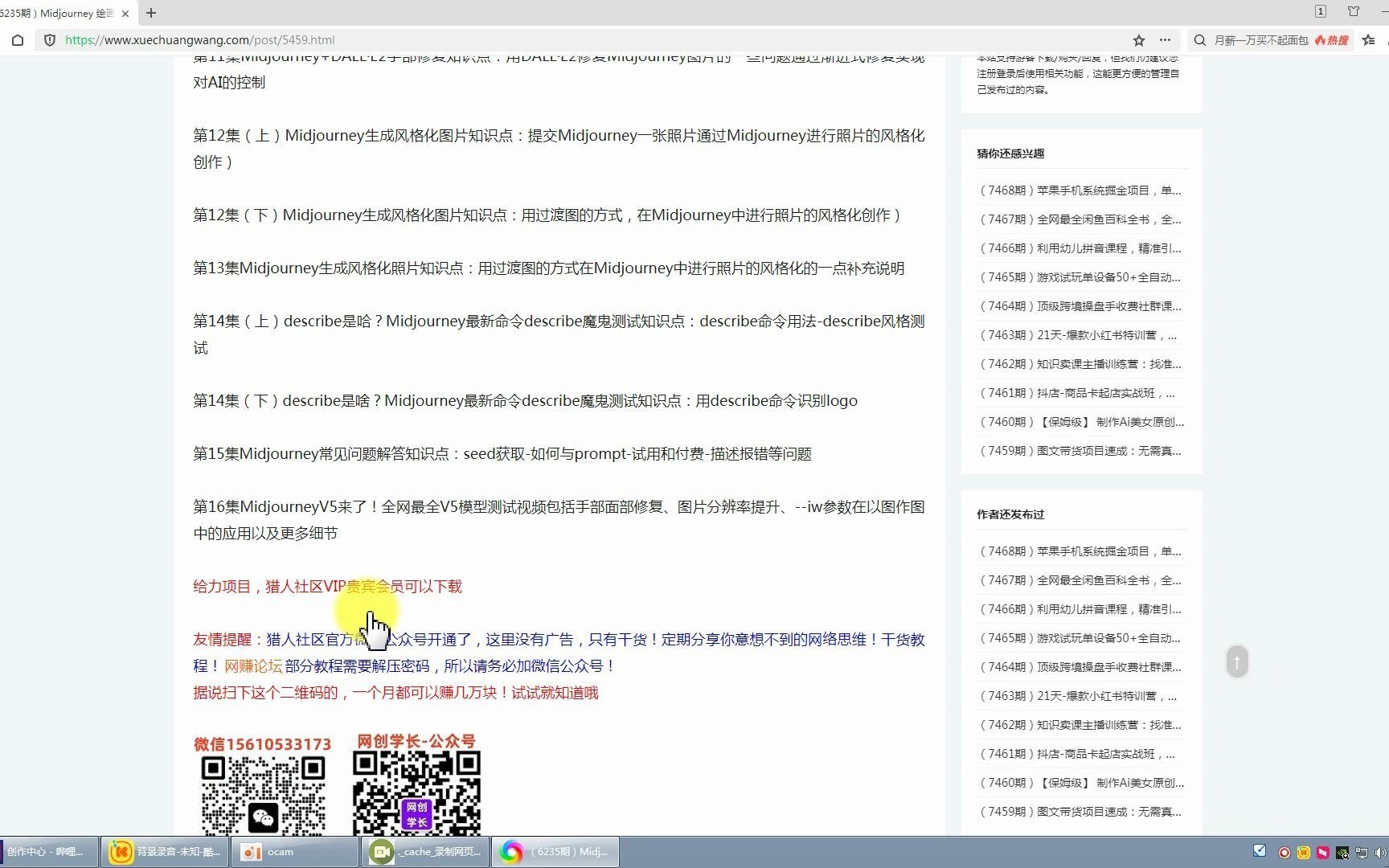Click the red record icon in system tray
This screenshot has height=868, width=1389.
[x=1285, y=853]
